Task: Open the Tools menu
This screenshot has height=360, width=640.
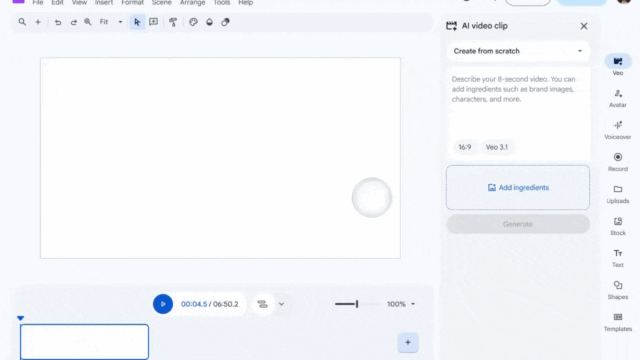Action: (222, 2)
